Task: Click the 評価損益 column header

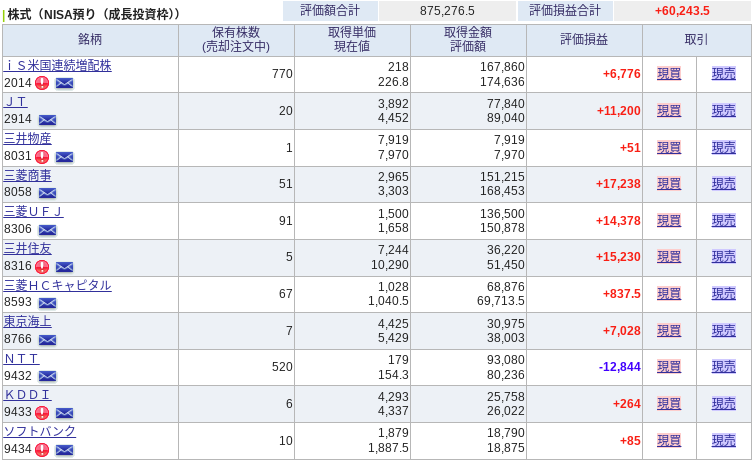Action: [x=584, y=40]
